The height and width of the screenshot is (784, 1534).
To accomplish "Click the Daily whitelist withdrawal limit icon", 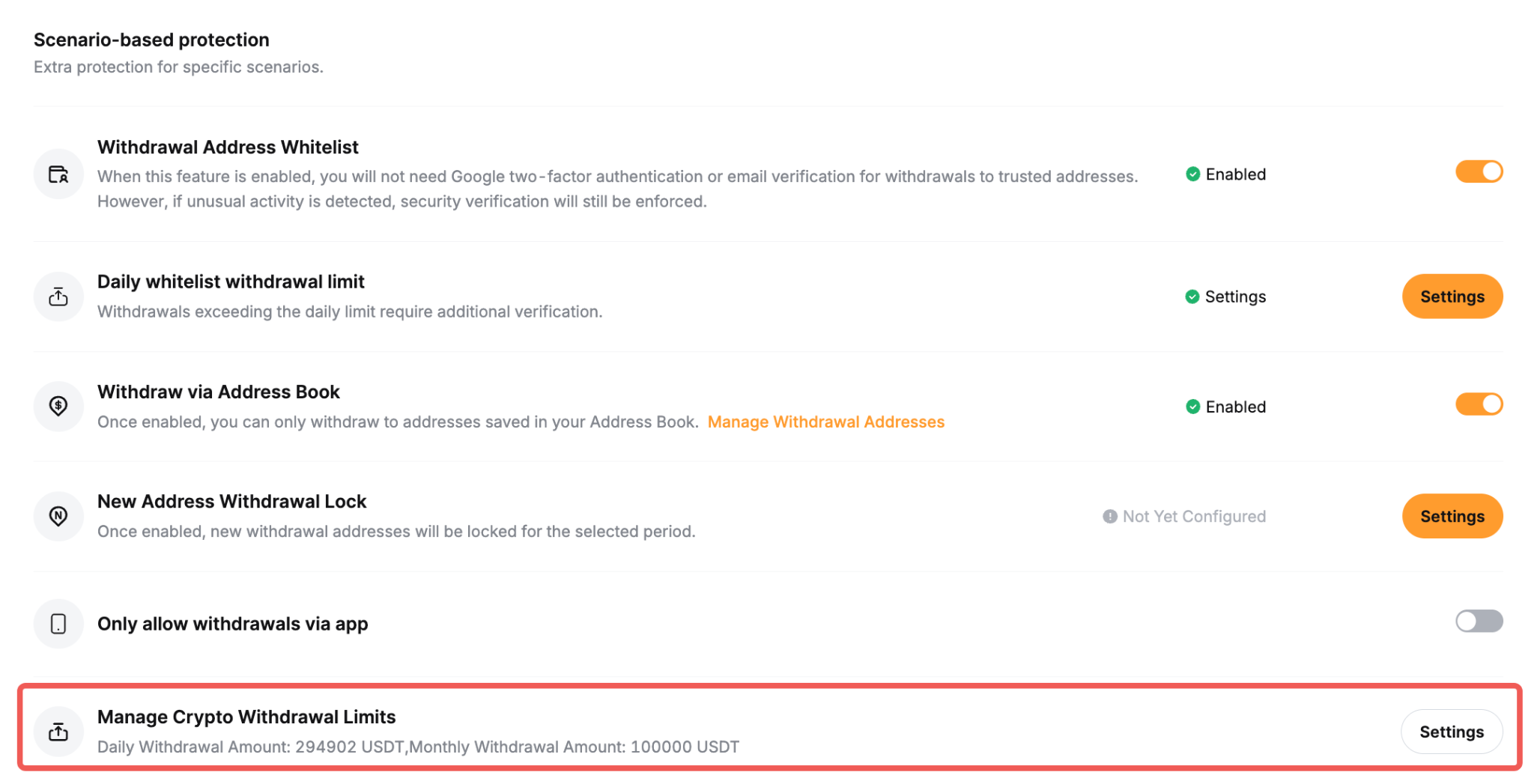I will (58, 297).
